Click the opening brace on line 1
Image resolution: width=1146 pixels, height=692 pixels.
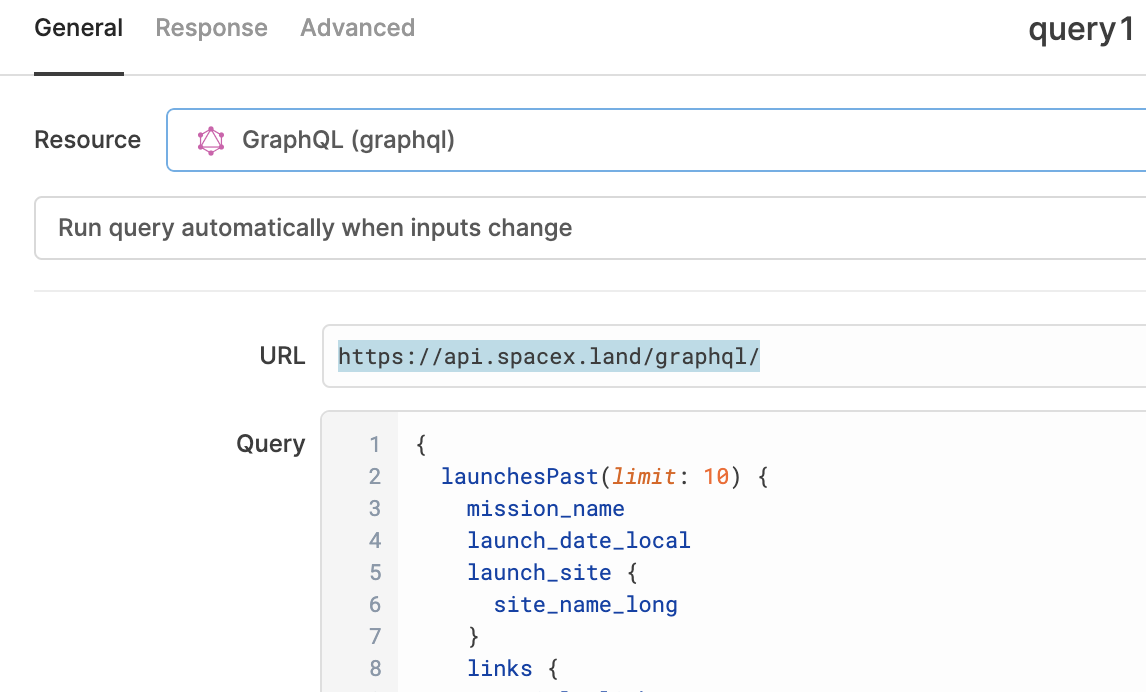pos(421,444)
